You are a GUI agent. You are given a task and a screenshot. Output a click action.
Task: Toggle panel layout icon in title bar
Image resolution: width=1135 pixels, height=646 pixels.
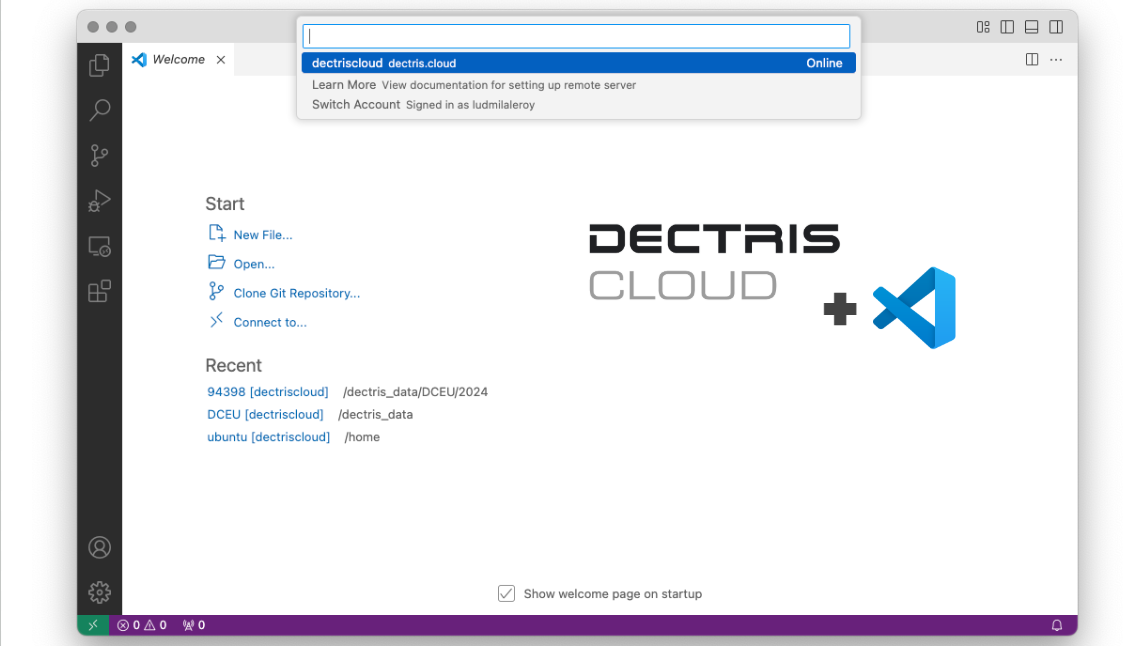1031,27
